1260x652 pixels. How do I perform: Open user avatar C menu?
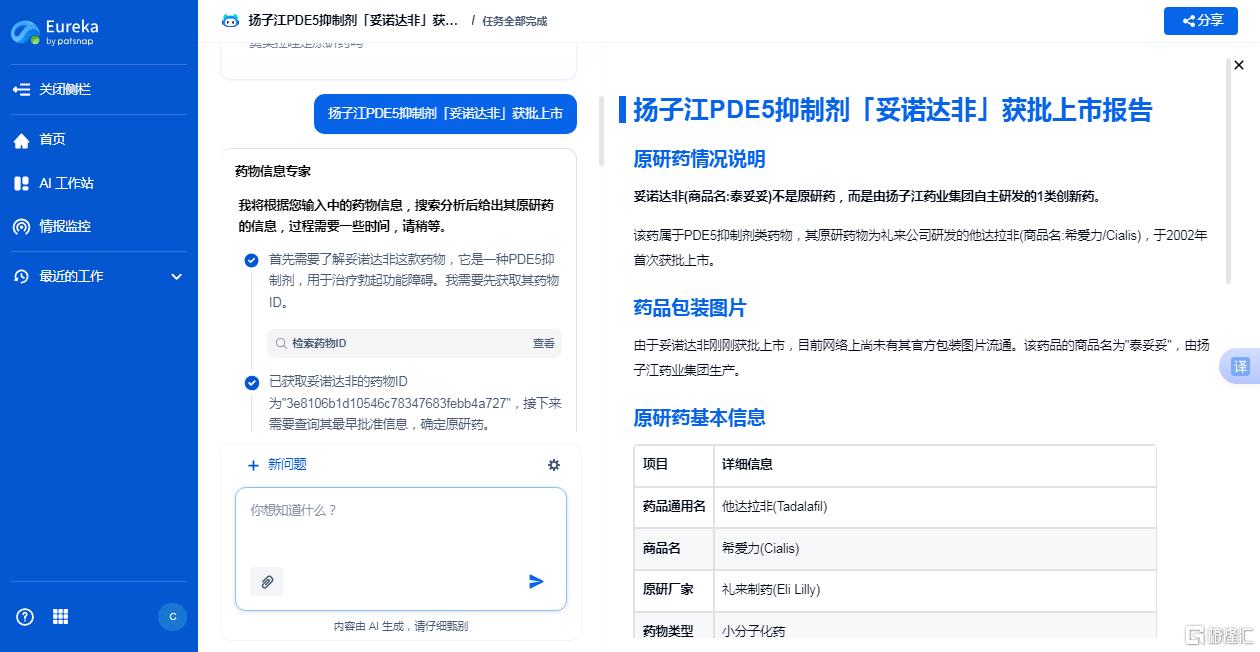click(172, 616)
